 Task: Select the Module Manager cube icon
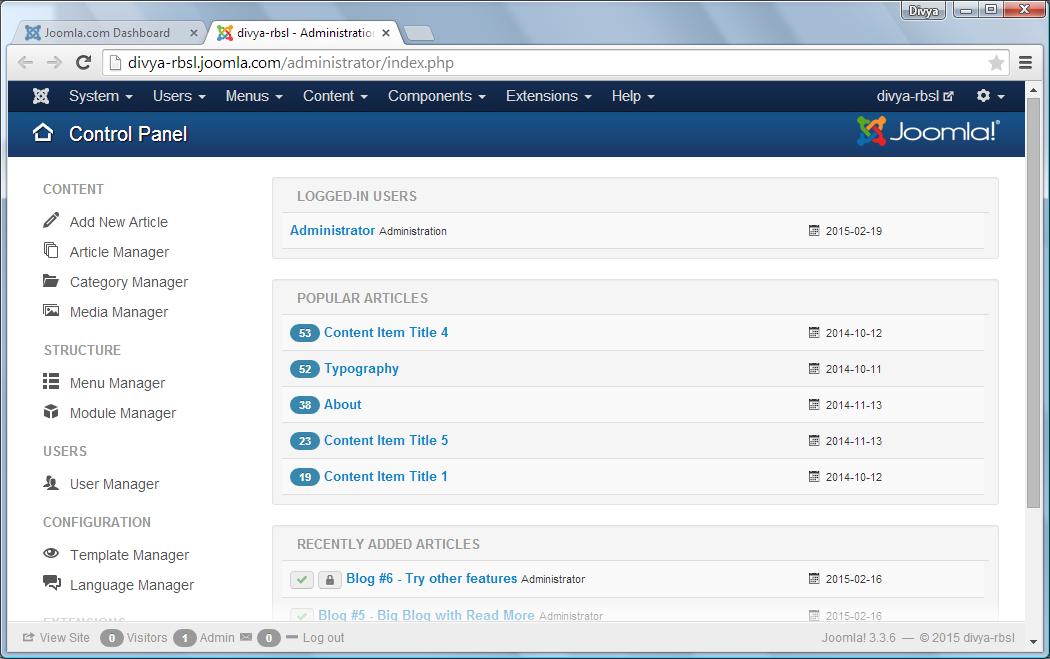coord(50,412)
